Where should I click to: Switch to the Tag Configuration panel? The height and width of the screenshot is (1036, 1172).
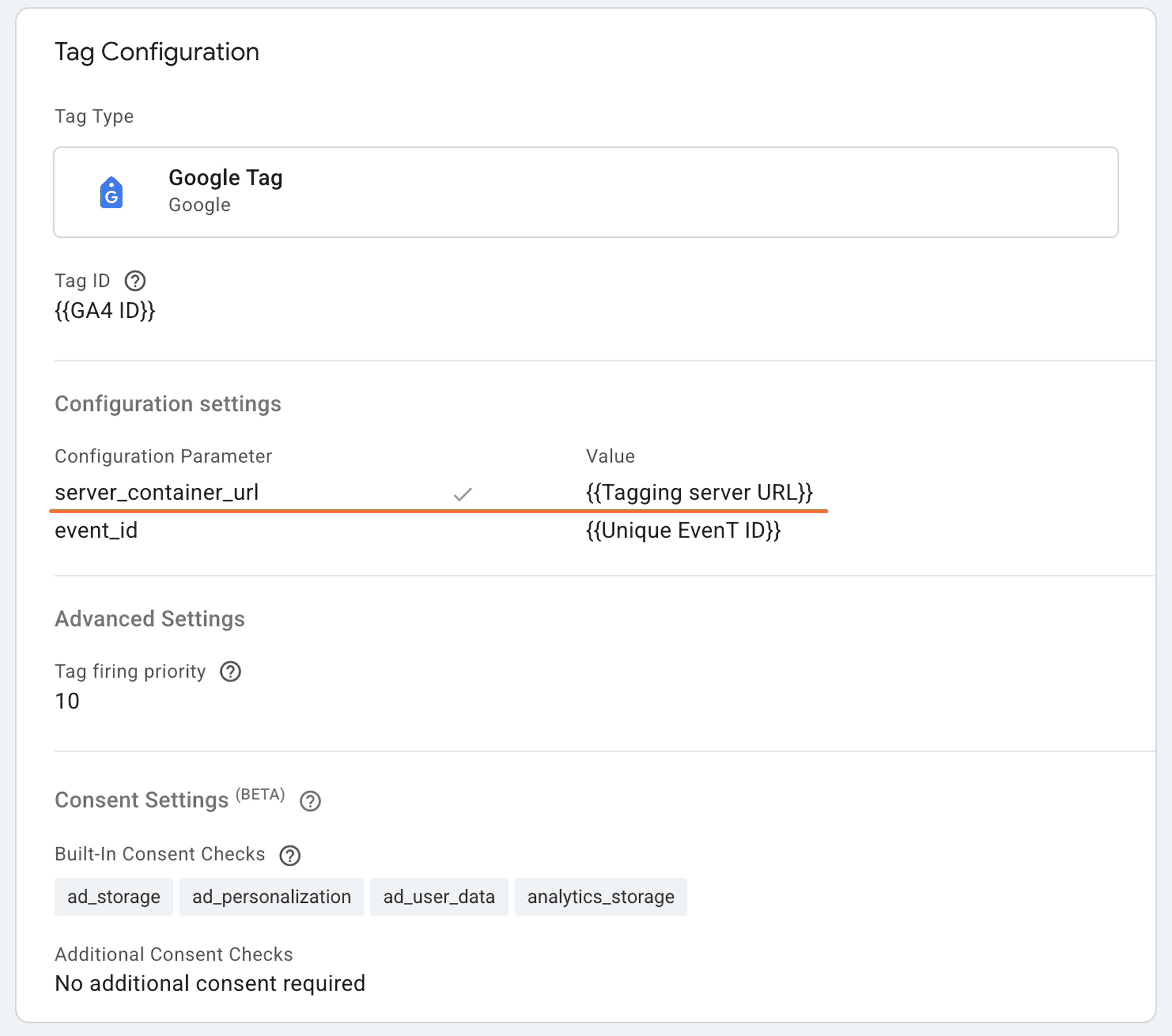click(157, 52)
